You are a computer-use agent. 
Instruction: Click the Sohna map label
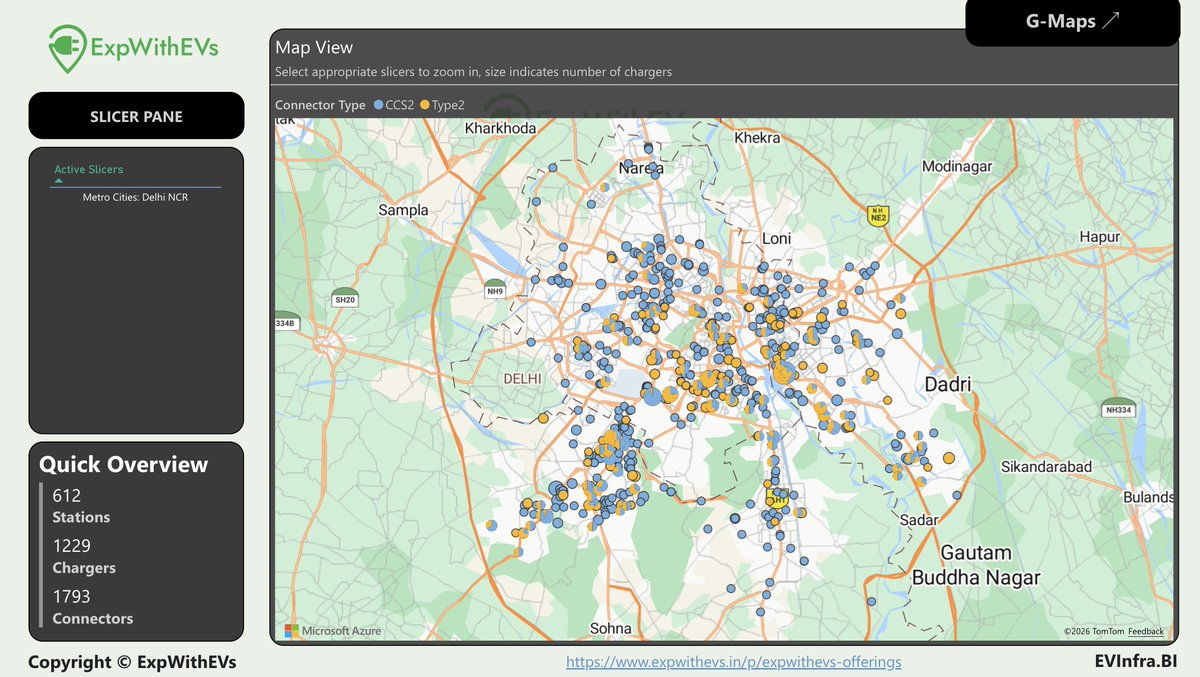pyautogui.click(x=611, y=628)
